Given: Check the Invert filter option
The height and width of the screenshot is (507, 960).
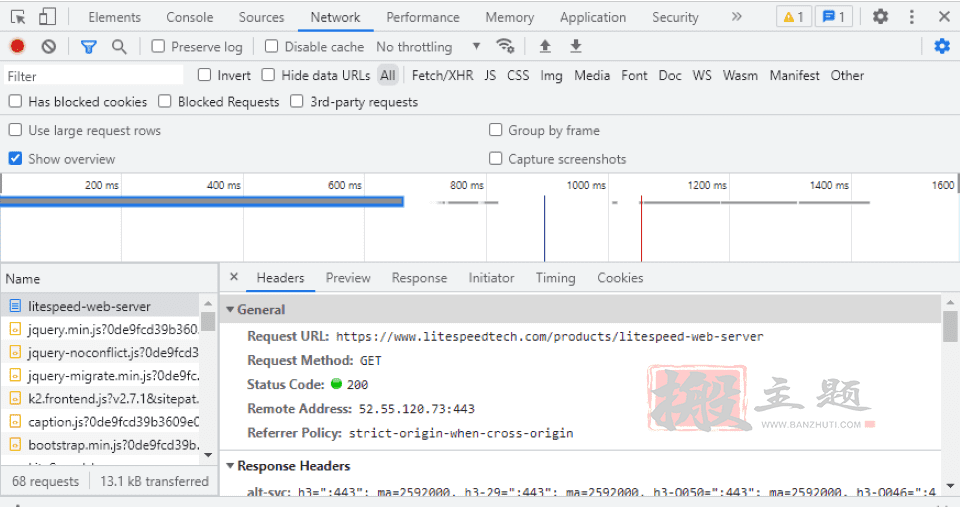Looking at the screenshot, I should (204, 75).
